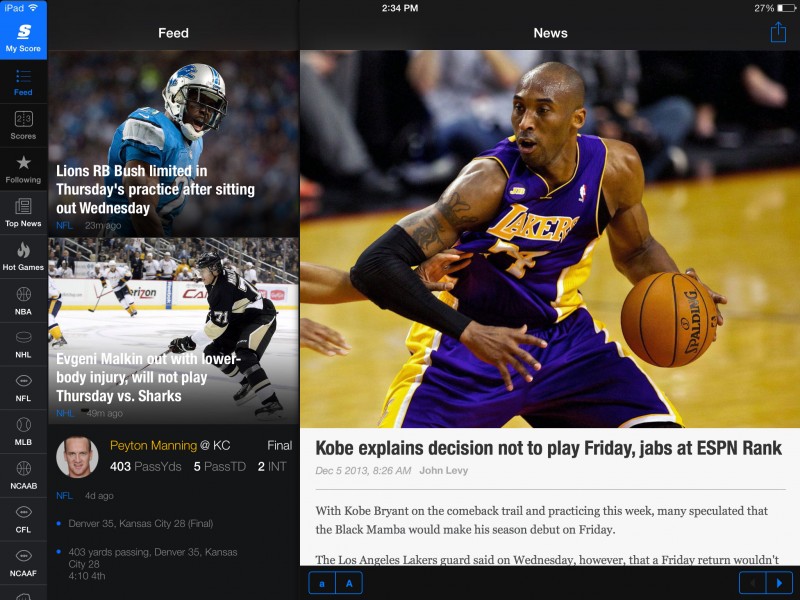Tap Peyton Manning avatar photo

77,457
